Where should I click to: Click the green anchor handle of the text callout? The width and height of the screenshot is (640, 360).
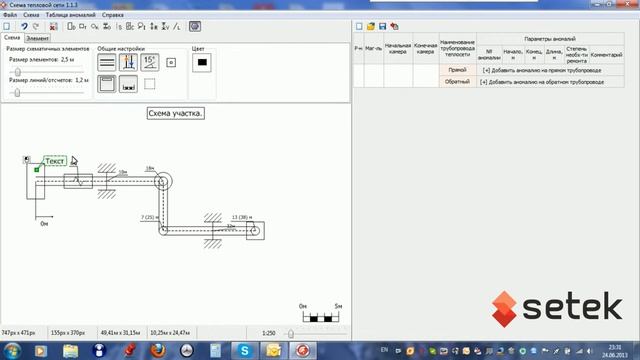(x=37, y=169)
